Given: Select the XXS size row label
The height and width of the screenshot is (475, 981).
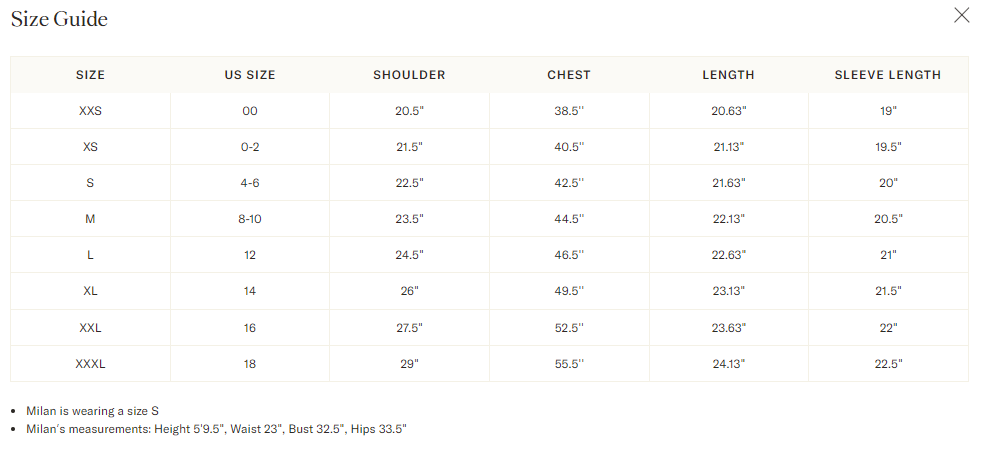Looking at the screenshot, I should click(90, 111).
